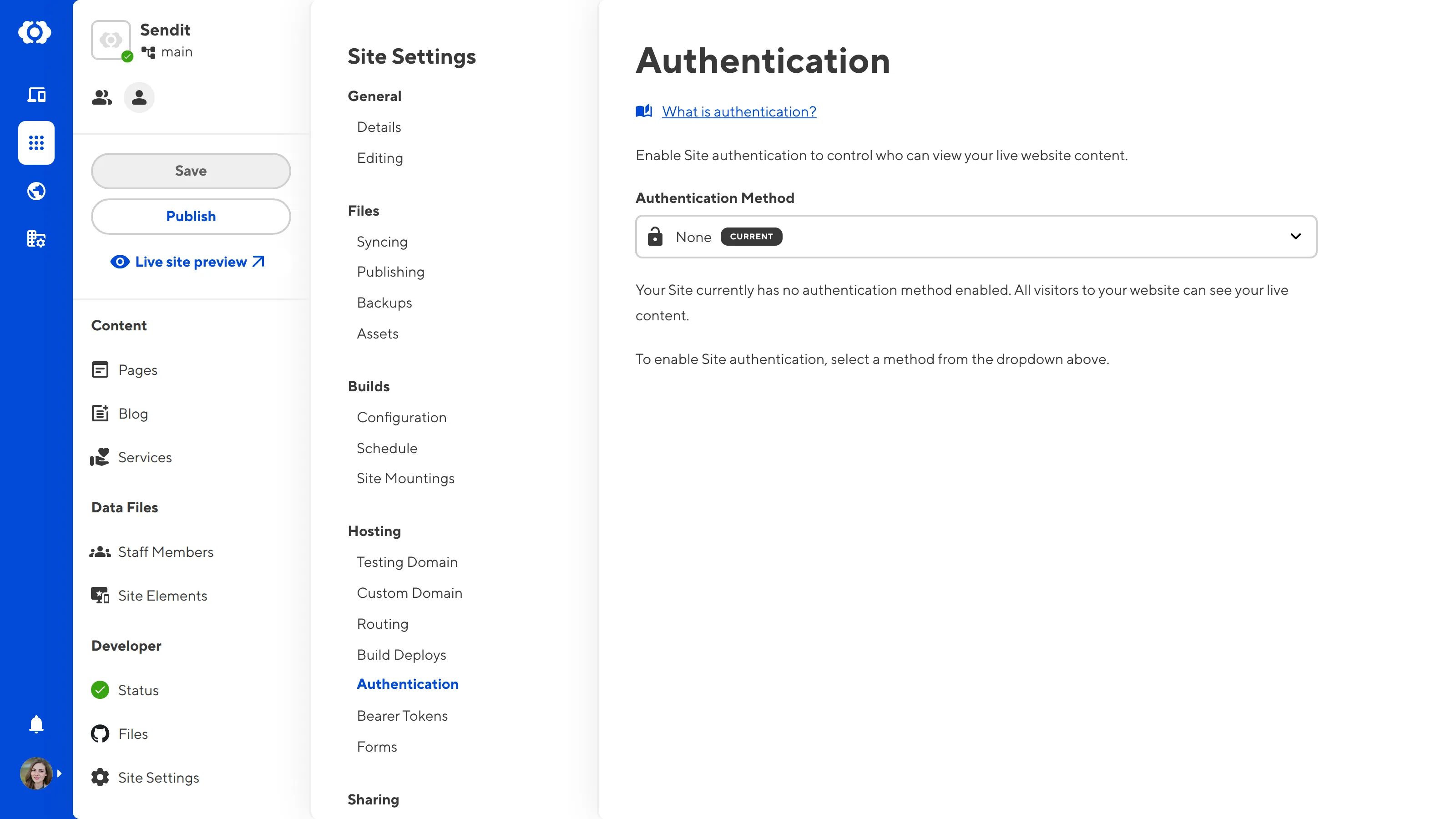
Task: Click the team members group icon
Action: point(102,97)
